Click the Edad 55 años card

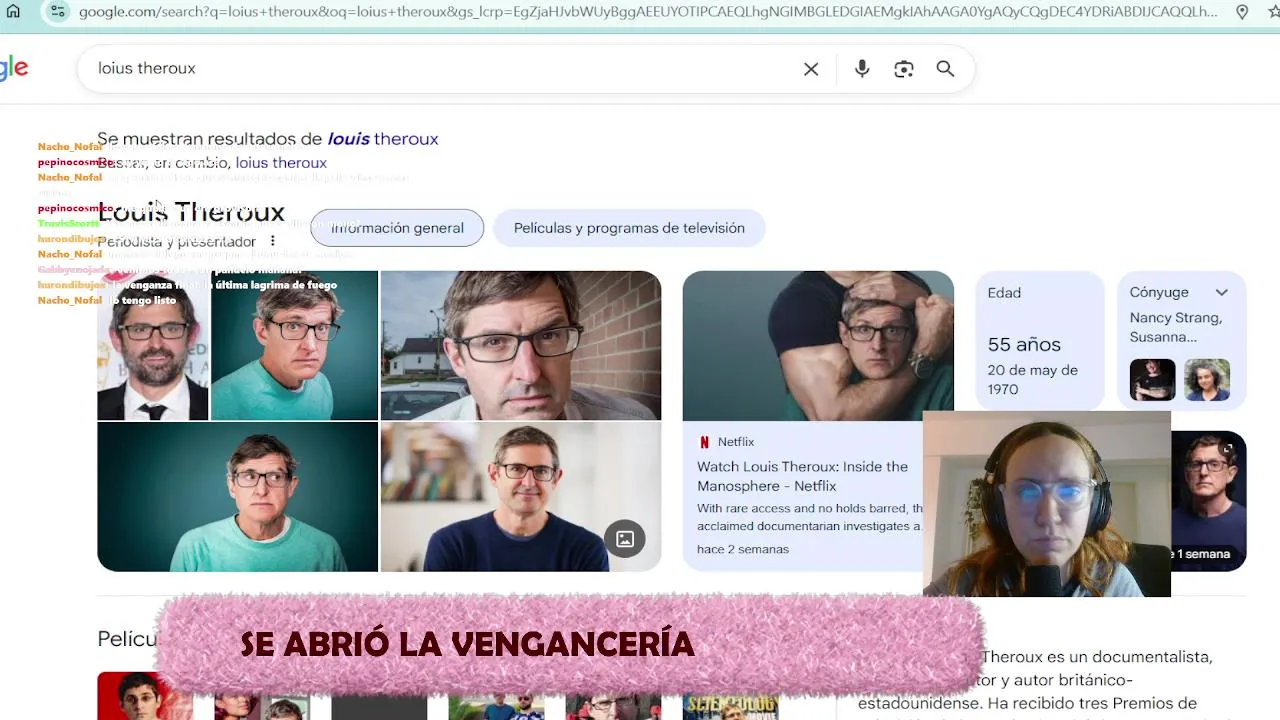(x=1041, y=340)
